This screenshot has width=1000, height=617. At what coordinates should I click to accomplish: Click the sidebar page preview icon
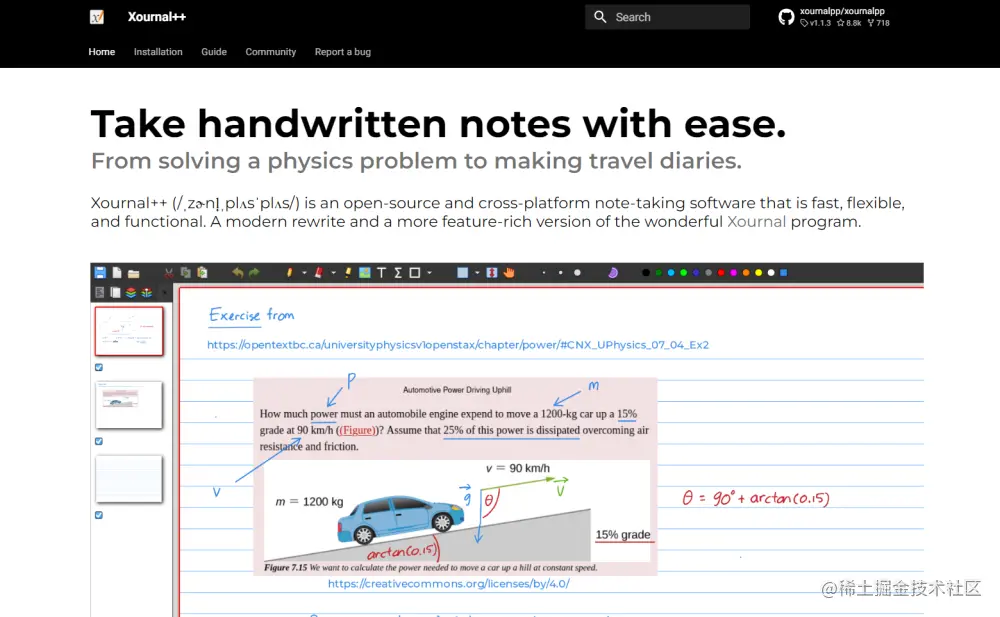click(x=99, y=292)
